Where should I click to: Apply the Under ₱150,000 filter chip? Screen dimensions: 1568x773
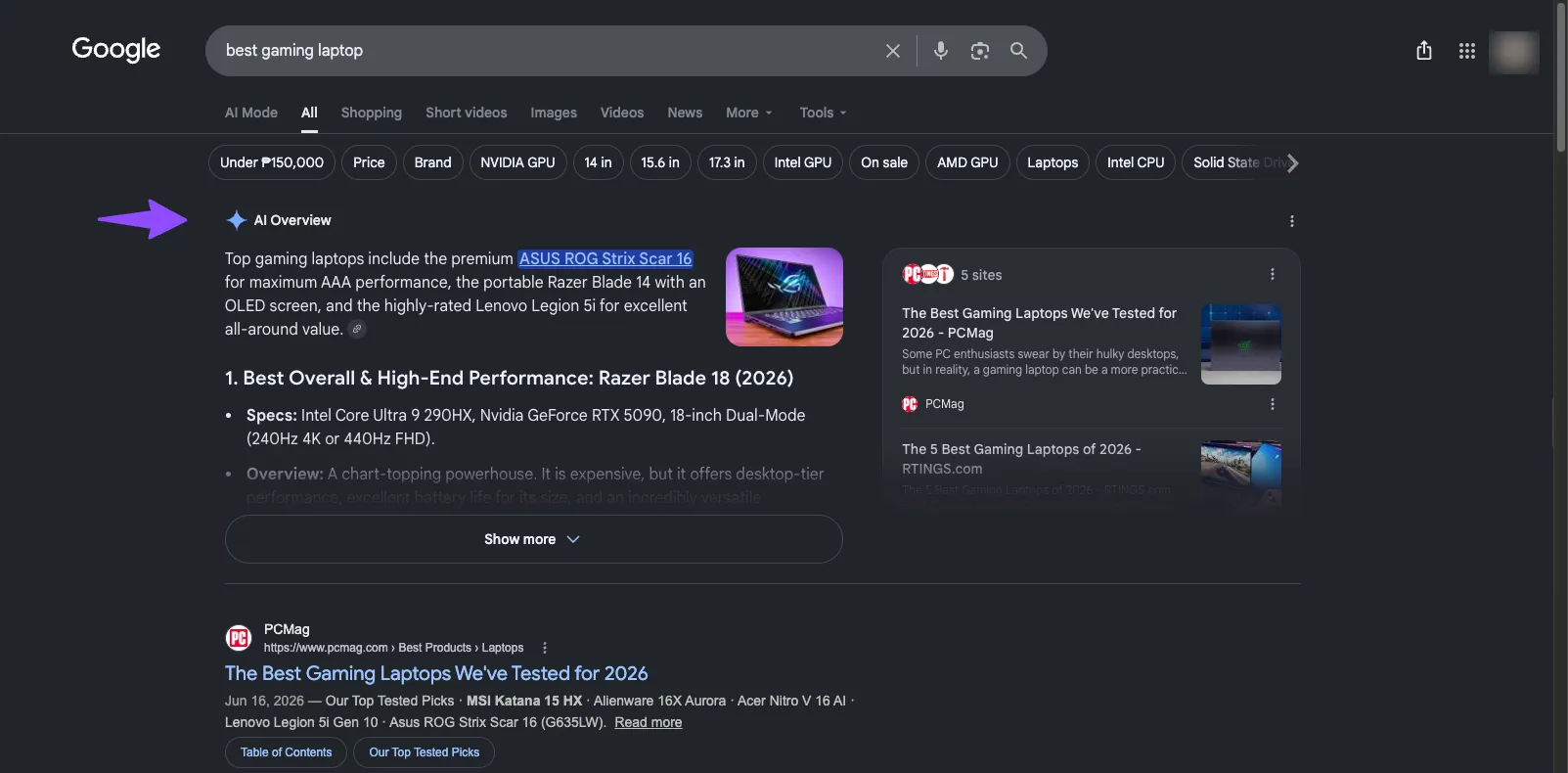coord(272,162)
